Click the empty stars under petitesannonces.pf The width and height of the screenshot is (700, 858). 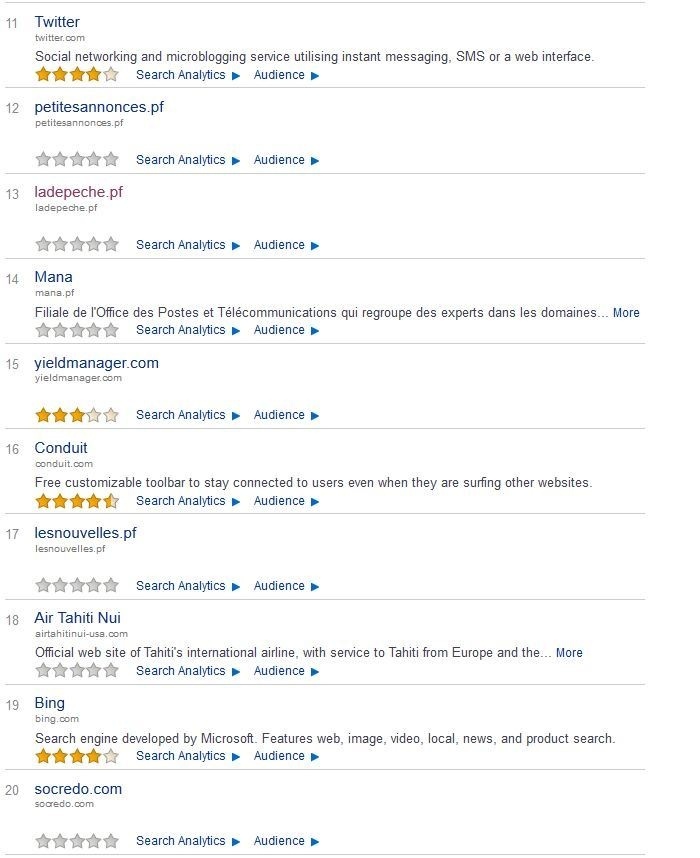click(x=77, y=160)
